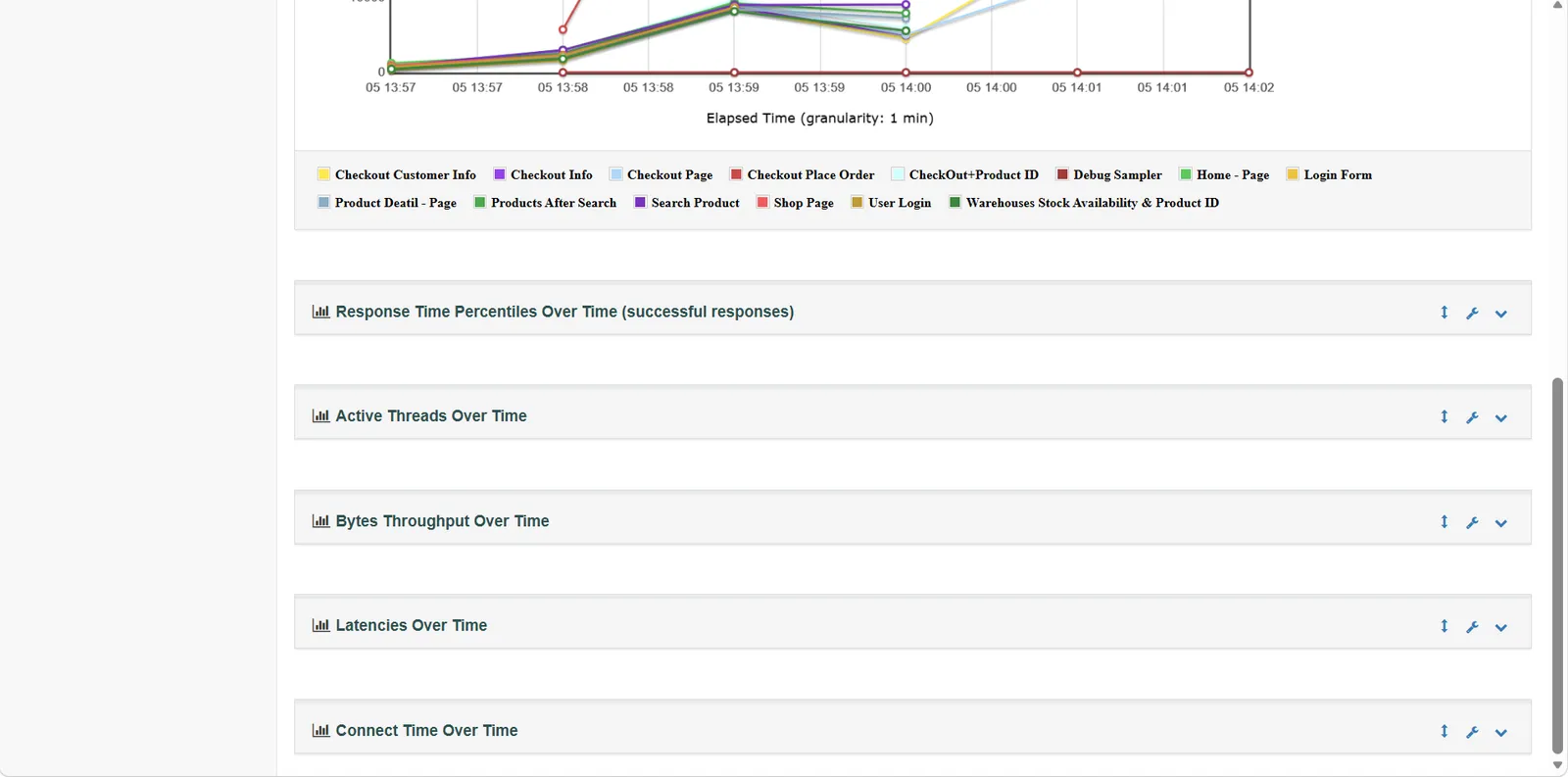The image size is (1568, 777).
Task: Click the Products After Search legend label
Action: pos(554,203)
